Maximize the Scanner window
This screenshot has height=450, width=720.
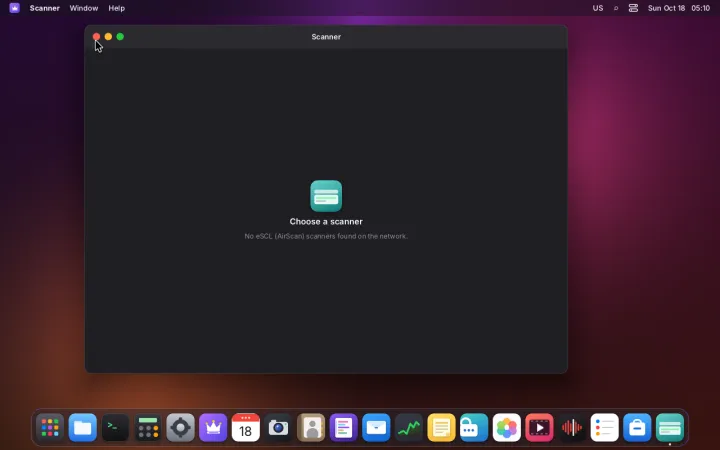coord(120,36)
